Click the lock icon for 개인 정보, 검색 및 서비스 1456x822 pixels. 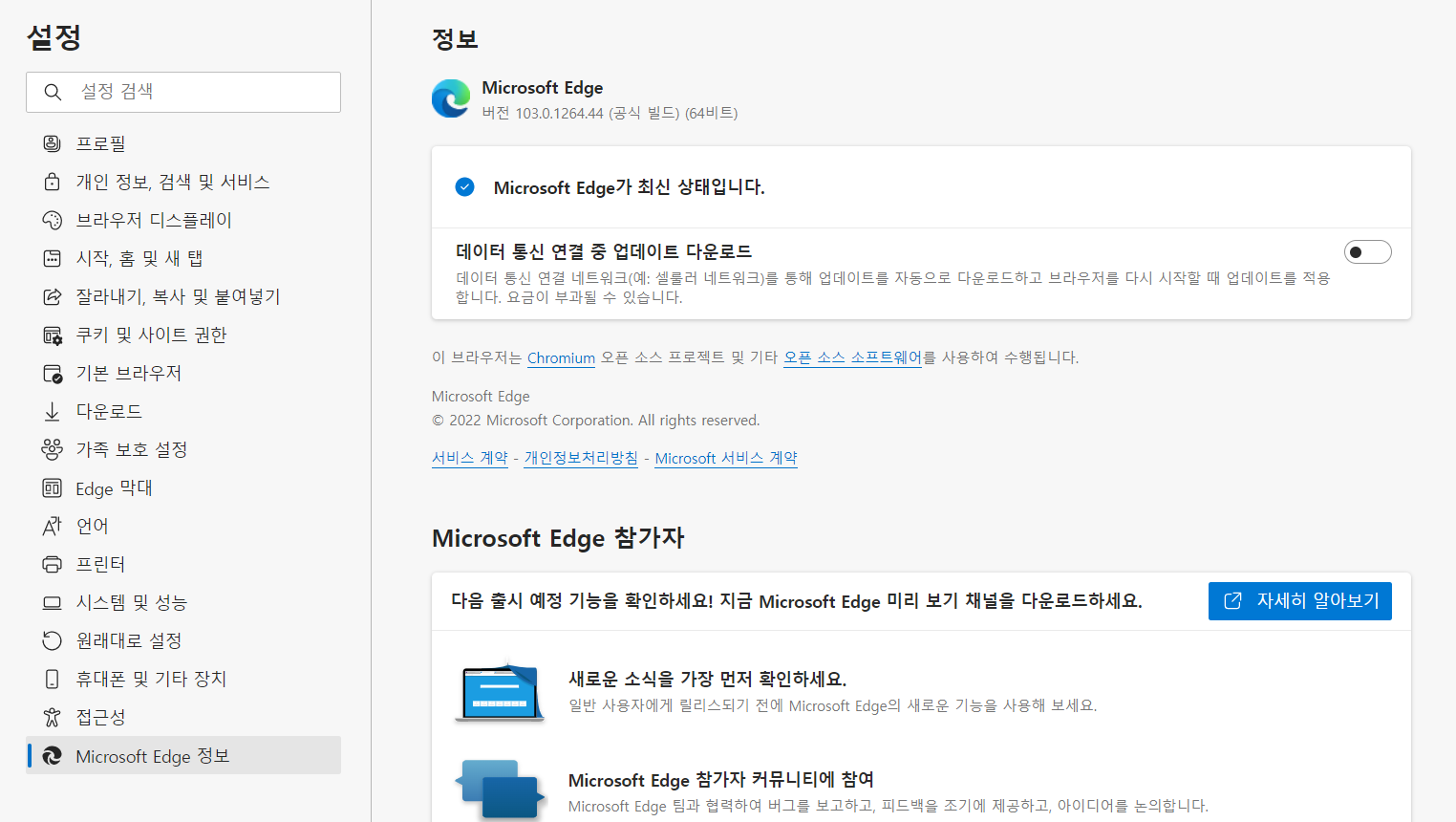point(52,182)
